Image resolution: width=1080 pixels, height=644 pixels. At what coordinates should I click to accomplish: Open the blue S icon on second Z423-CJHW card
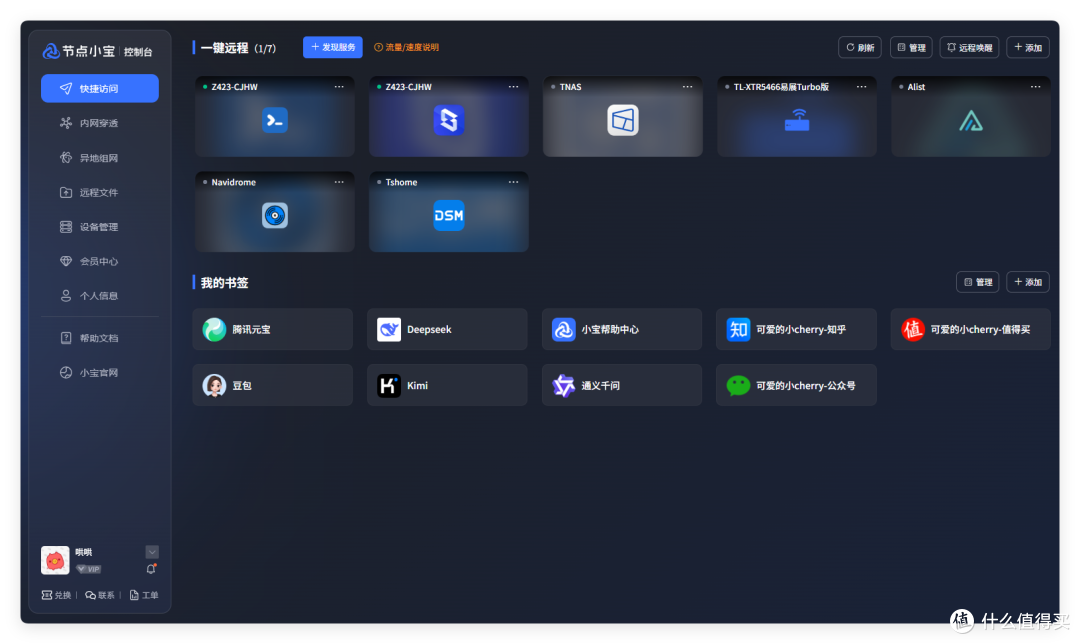(x=448, y=121)
